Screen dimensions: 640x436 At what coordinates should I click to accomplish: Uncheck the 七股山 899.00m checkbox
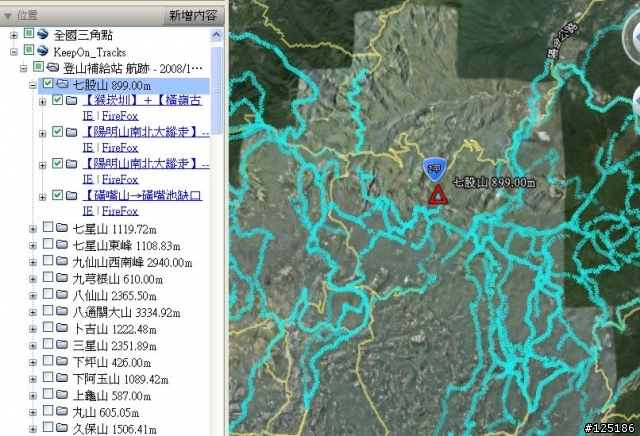[48, 83]
